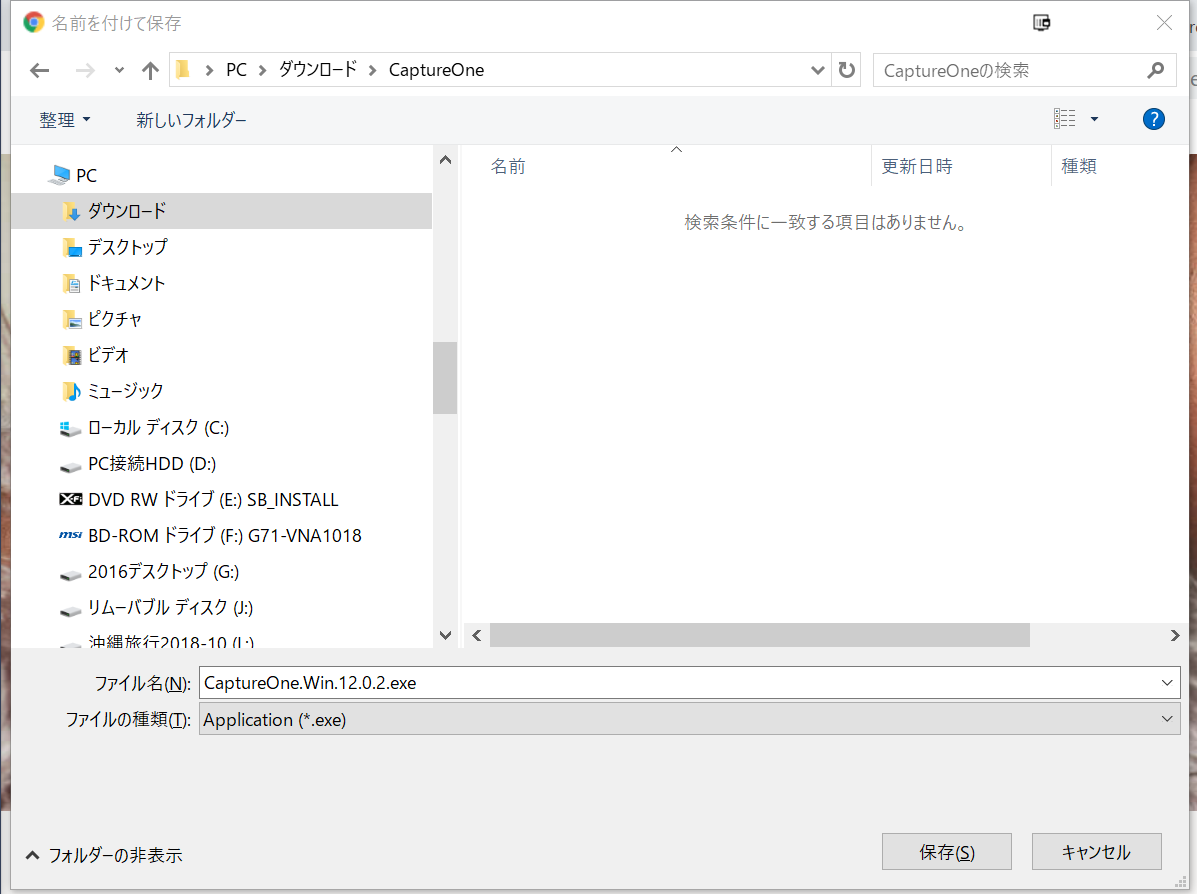Click the Up one level arrow

point(150,70)
